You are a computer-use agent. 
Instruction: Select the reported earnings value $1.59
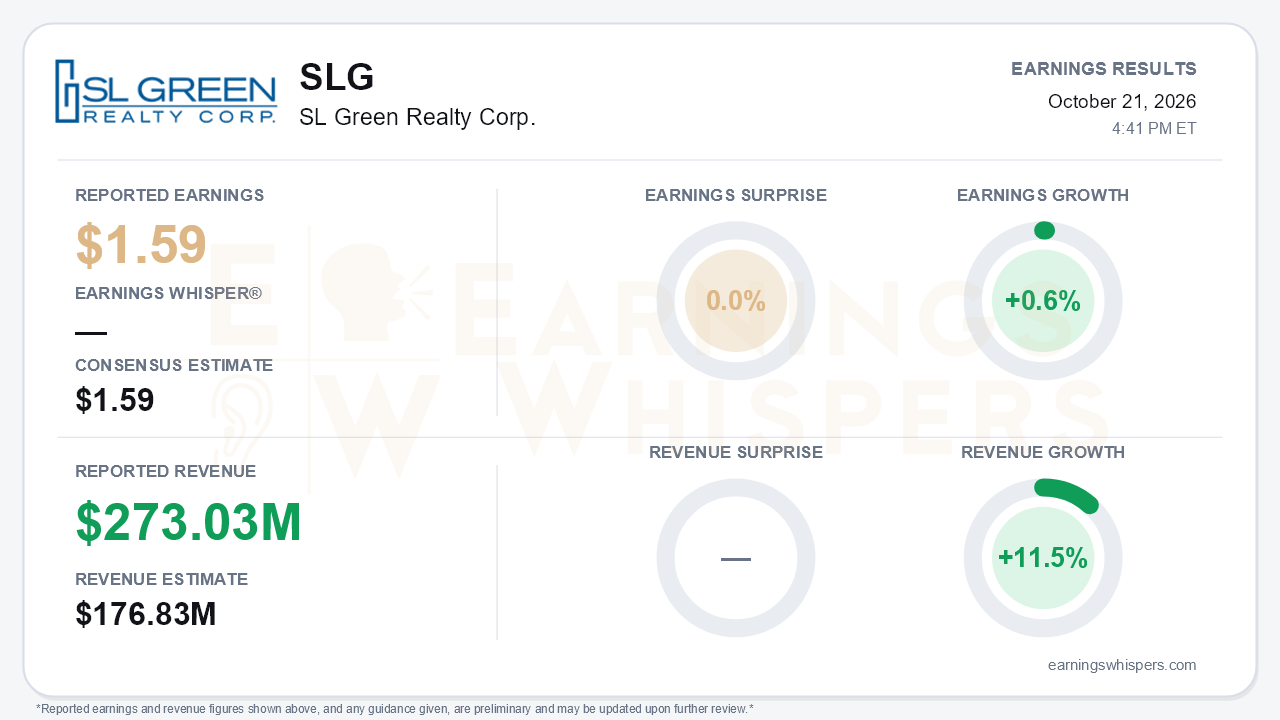pyautogui.click(x=141, y=245)
